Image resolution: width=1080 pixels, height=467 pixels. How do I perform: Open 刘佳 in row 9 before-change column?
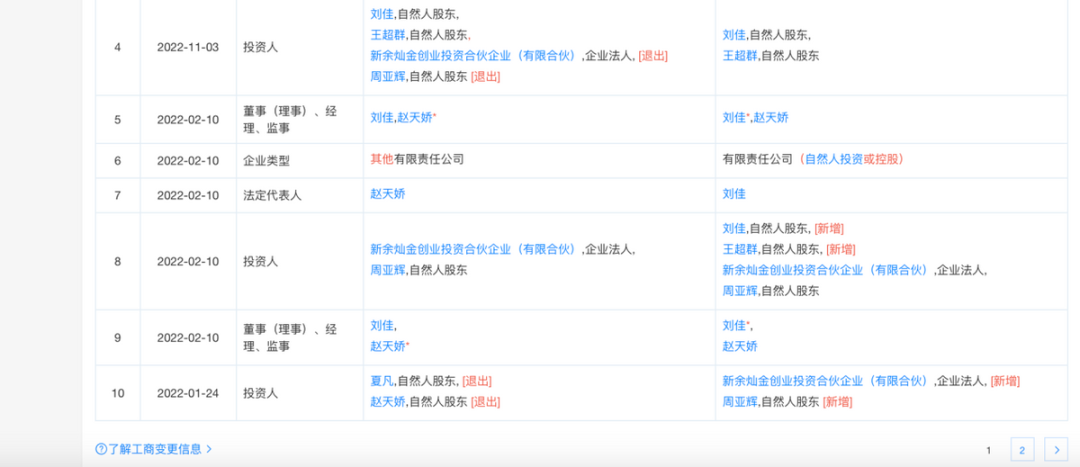[x=382, y=325]
